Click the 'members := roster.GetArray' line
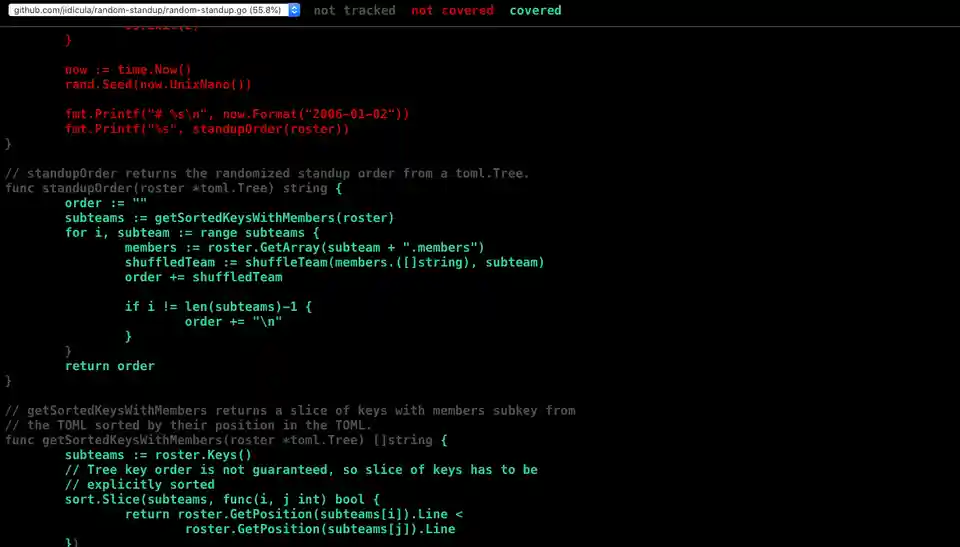Screen dimensions: 960x547 304,247
